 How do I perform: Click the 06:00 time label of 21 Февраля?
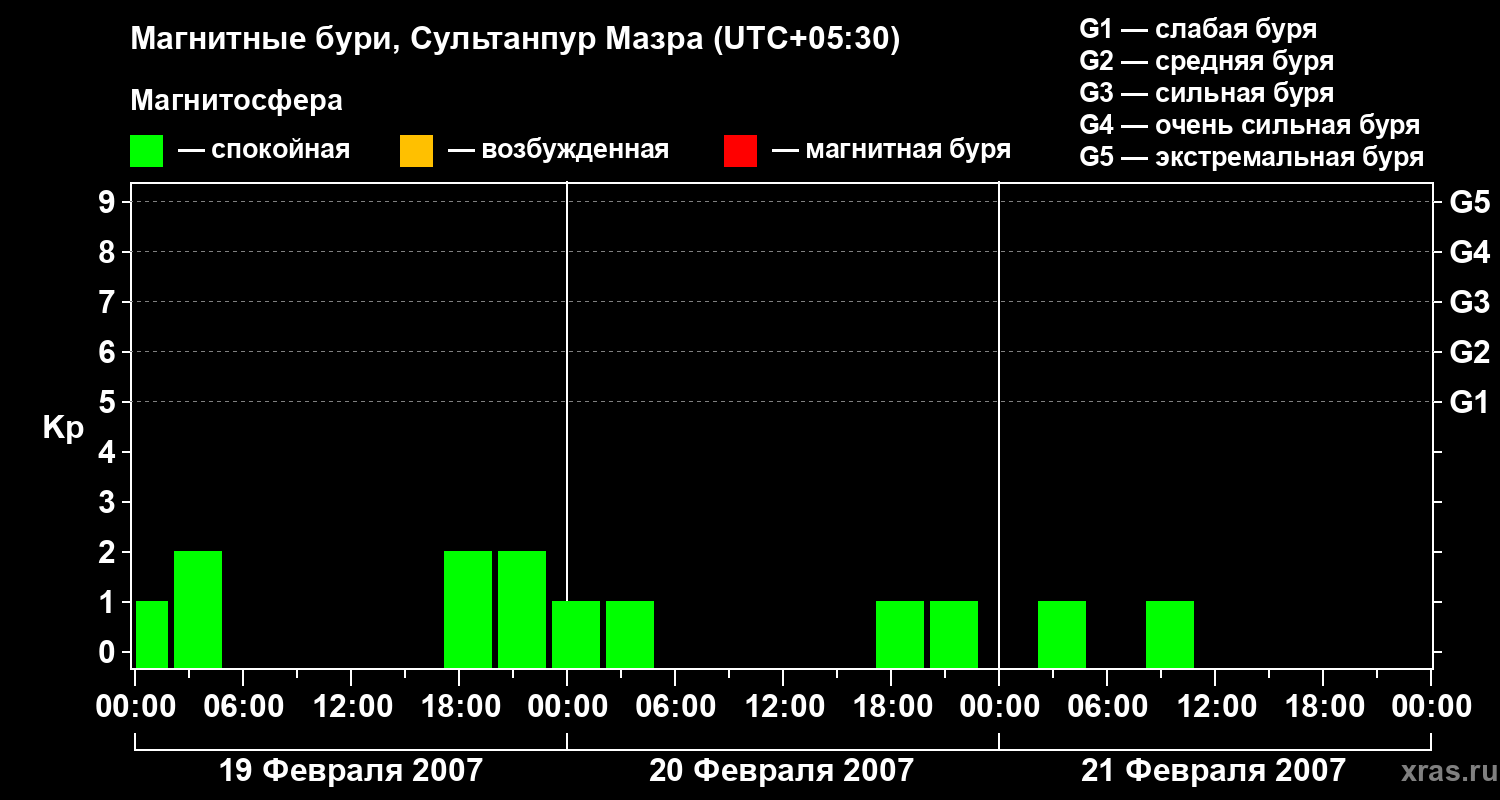pos(1107,707)
